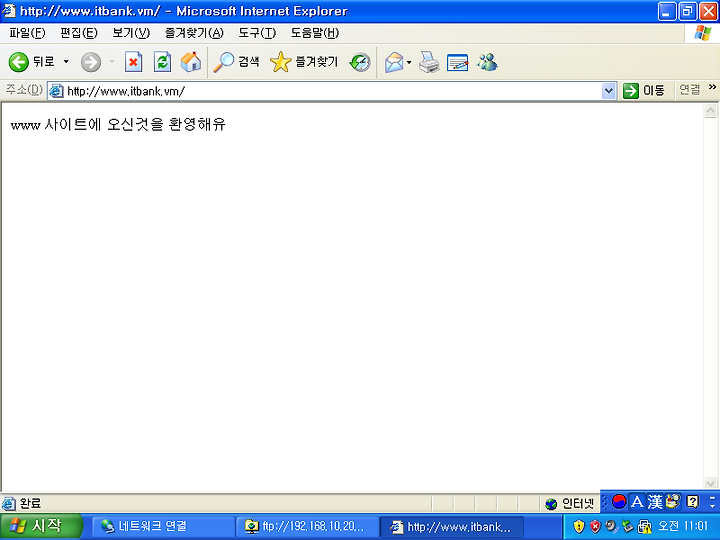Refresh the page with green arrows icon

pos(162,62)
